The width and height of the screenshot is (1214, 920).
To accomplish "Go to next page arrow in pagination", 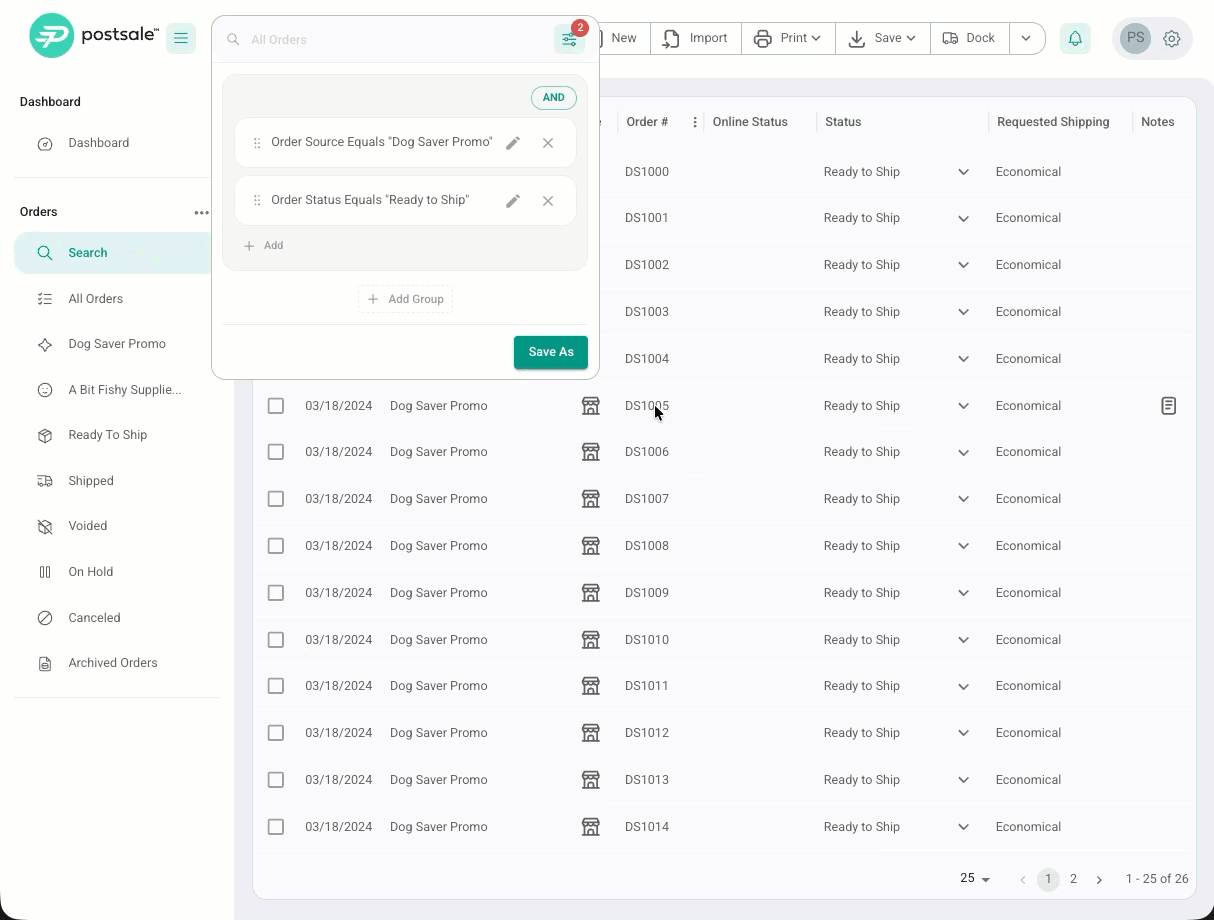I will [x=1099, y=879].
